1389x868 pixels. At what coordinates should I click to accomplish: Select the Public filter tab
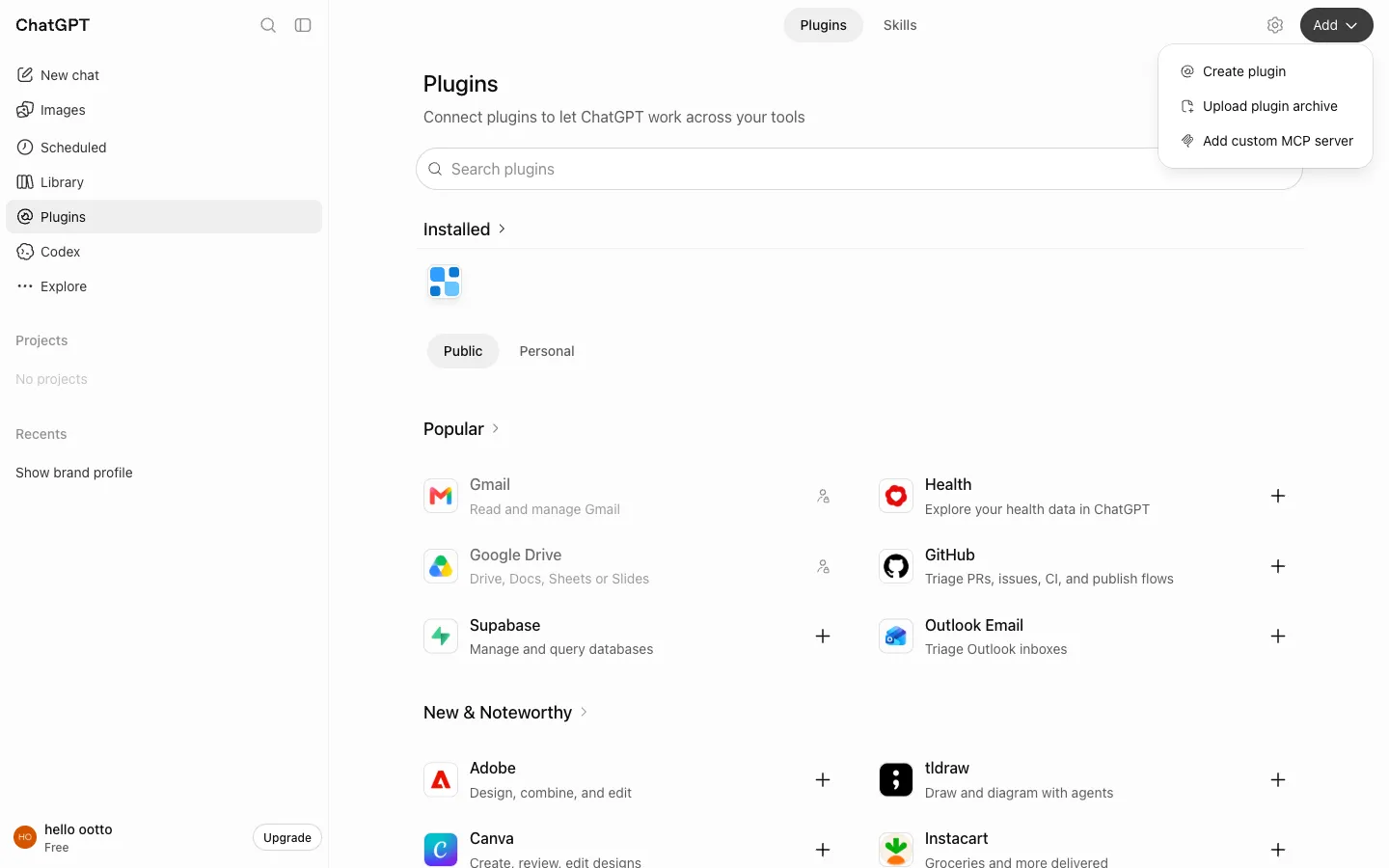463,351
